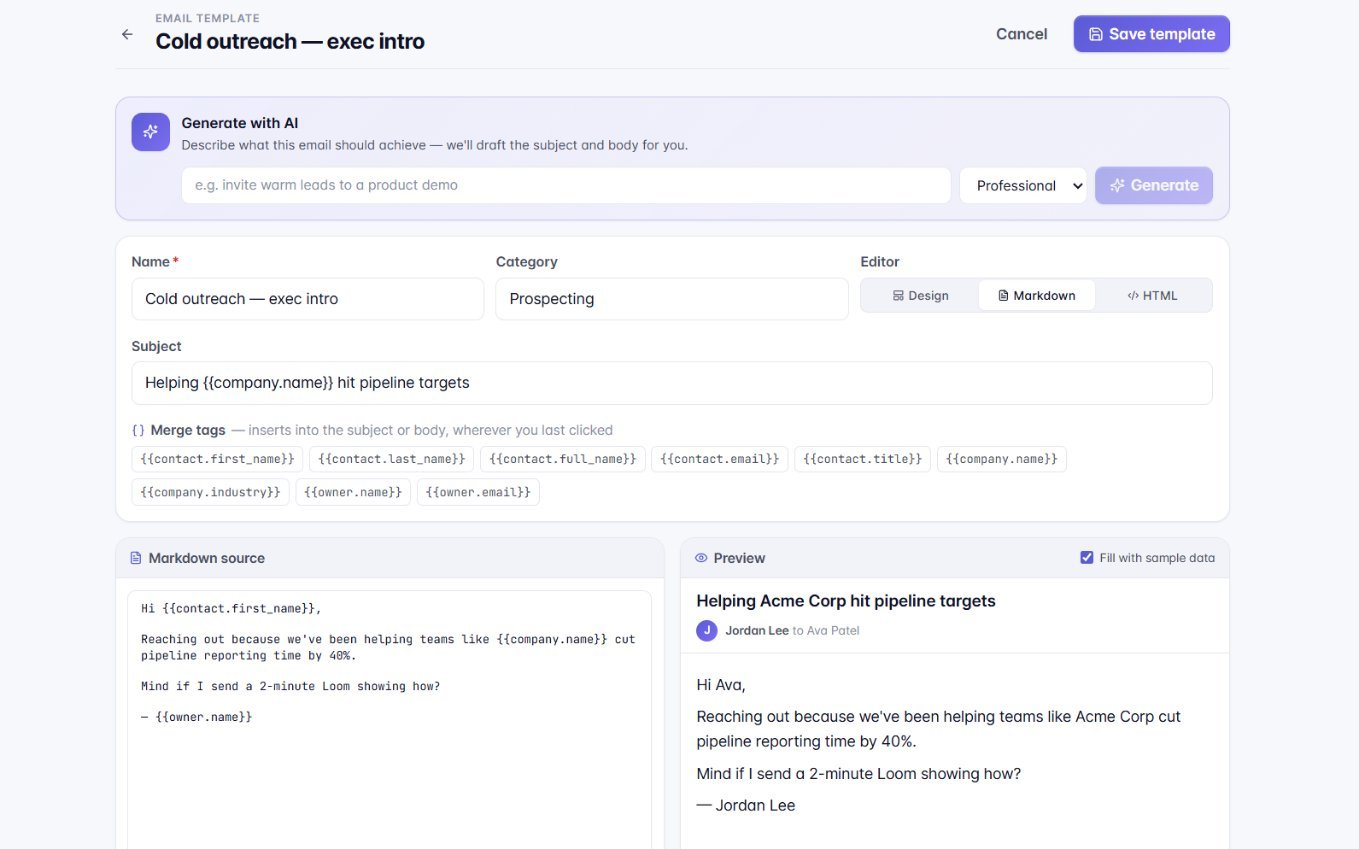Insert the {{company.industry}} merge tag
The width and height of the screenshot is (1359, 849).
click(x=210, y=492)
